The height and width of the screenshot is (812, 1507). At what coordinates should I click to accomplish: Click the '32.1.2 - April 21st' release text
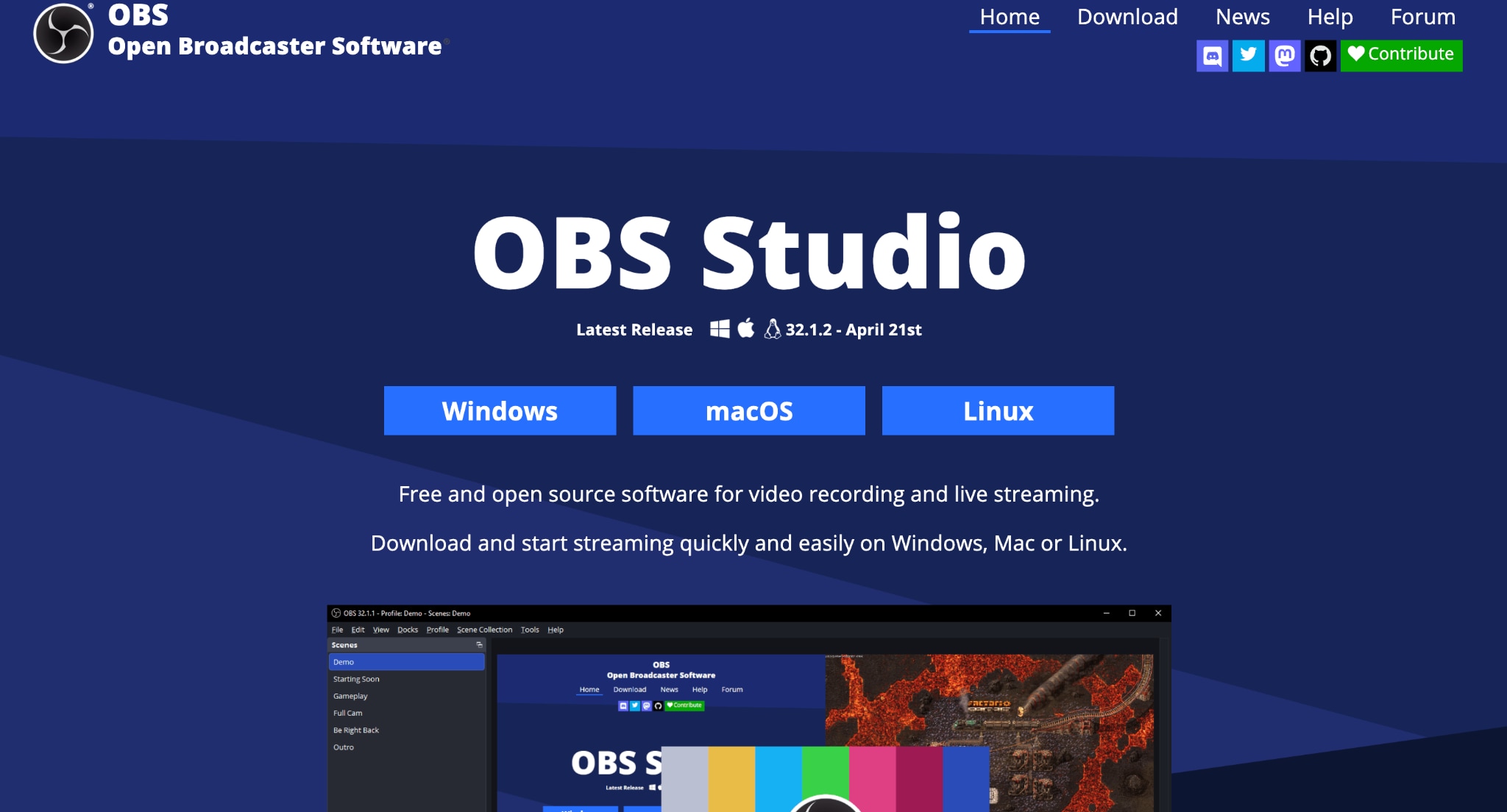tap(854, 330)
